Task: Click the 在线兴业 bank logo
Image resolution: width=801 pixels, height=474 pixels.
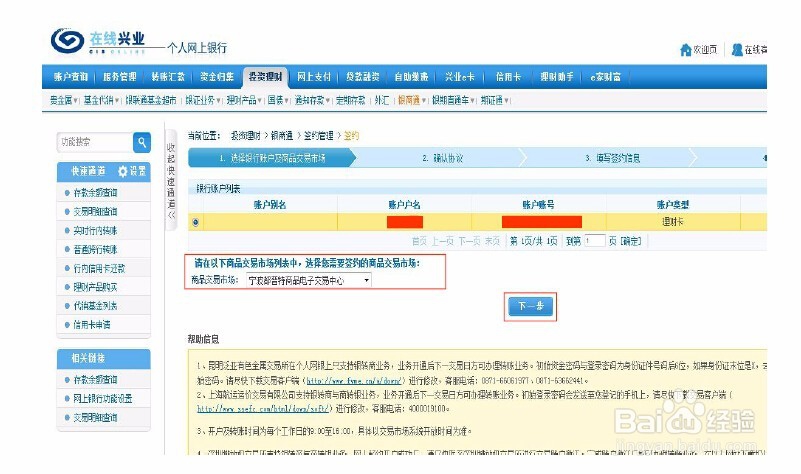Action: [x=98, y=40]
